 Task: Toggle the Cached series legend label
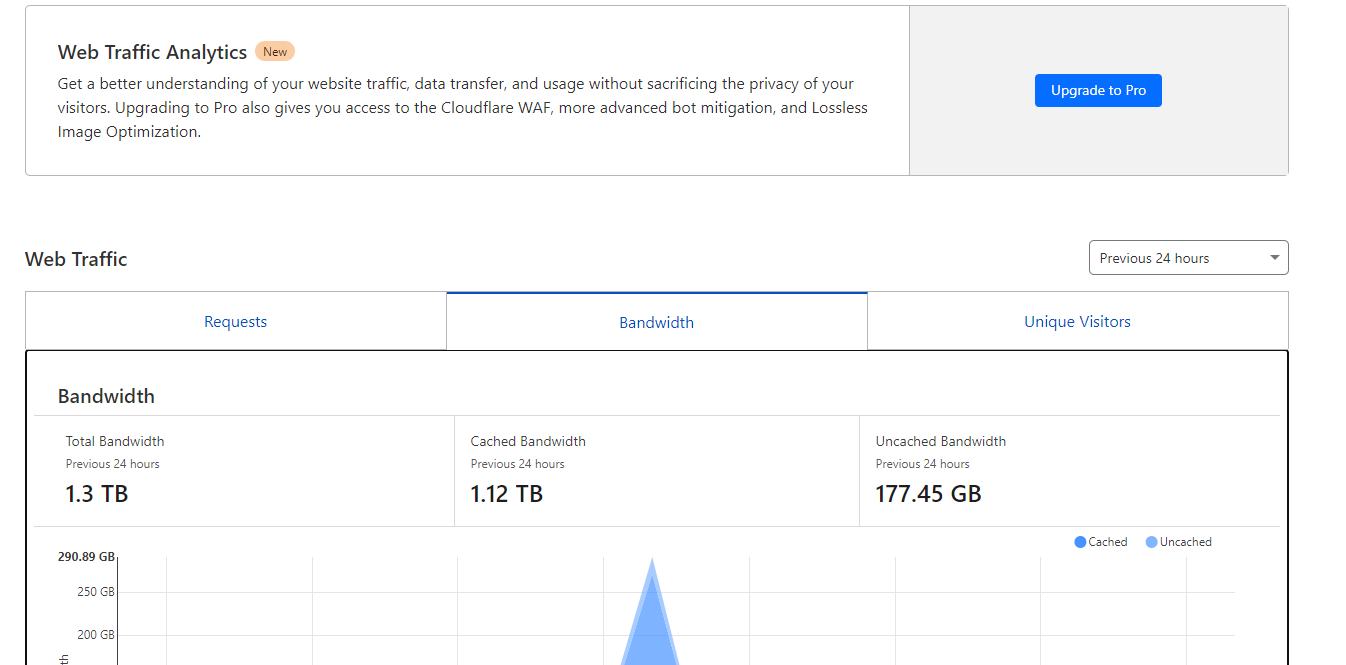[1108, 542]
